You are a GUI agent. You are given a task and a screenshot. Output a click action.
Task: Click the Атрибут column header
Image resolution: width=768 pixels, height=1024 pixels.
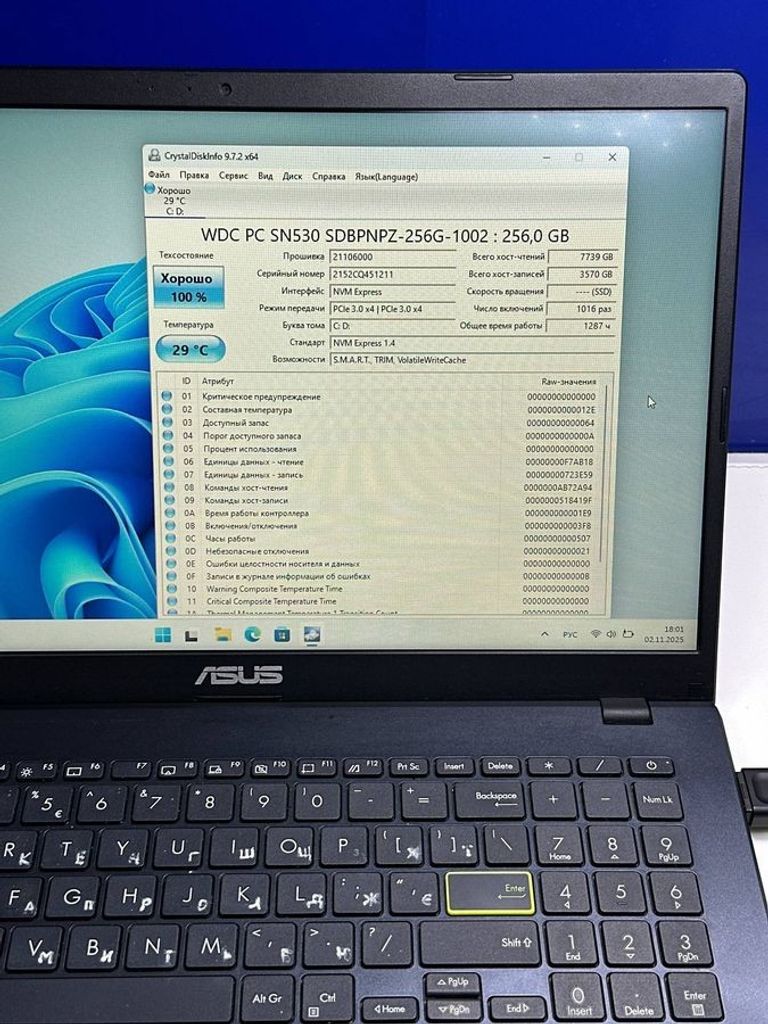pyautogui.click(x=217, y=381)
